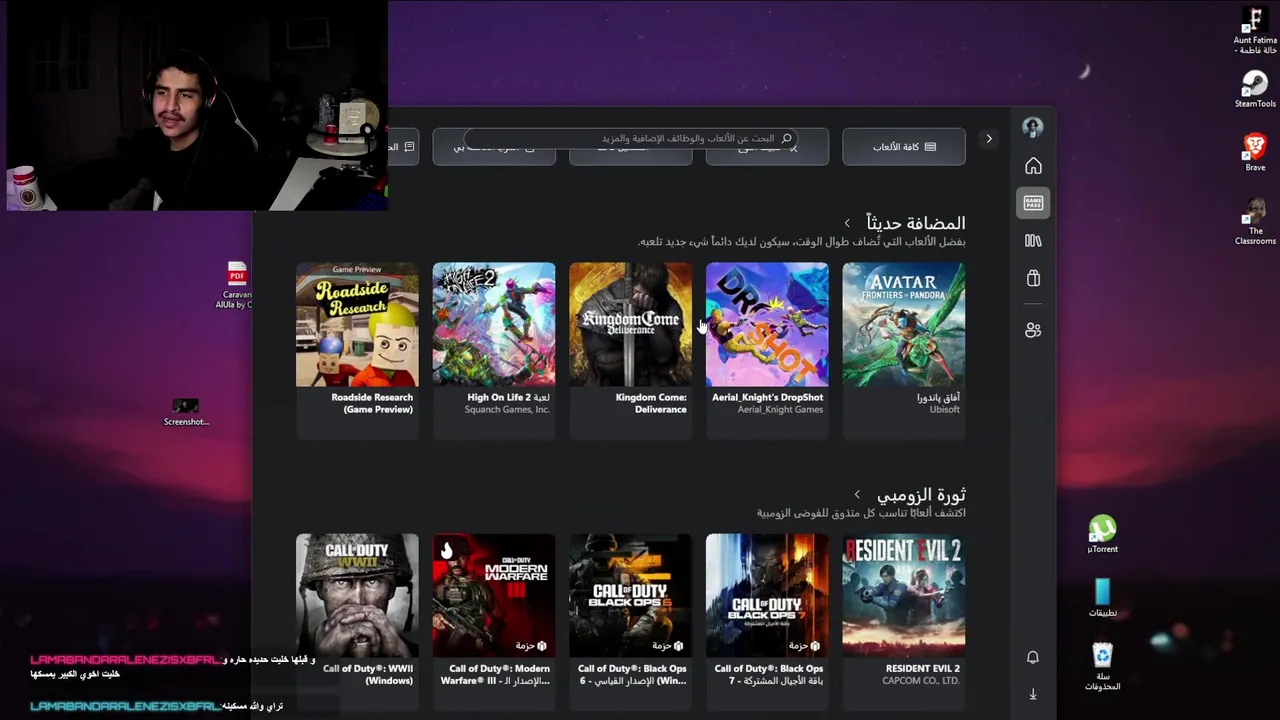Open the كافة الألعاب all games button
This screenshot has height=720, width=1280.
(x=904, y=147)
